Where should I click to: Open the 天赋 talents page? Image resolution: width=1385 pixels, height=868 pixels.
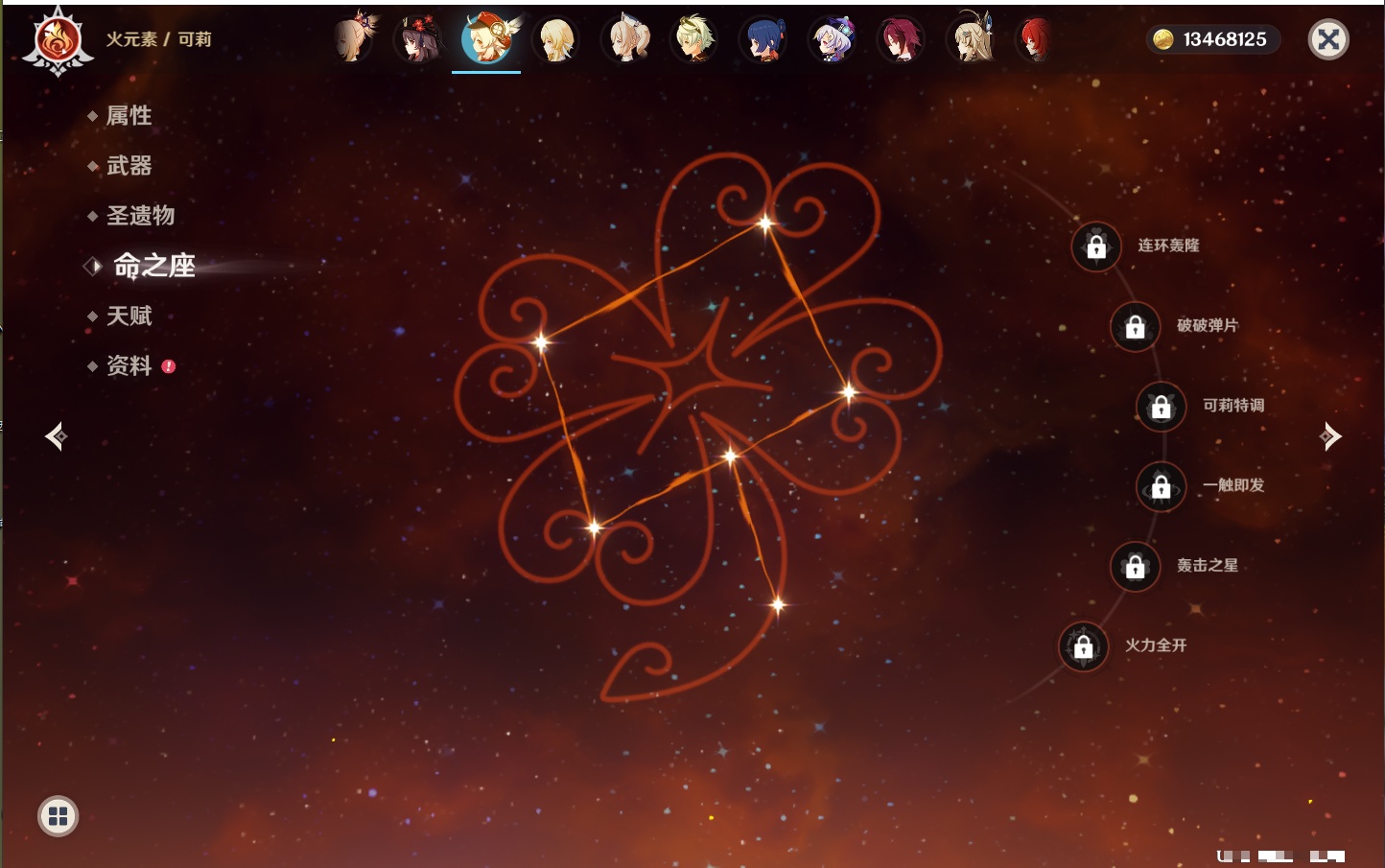coord(129,316)
